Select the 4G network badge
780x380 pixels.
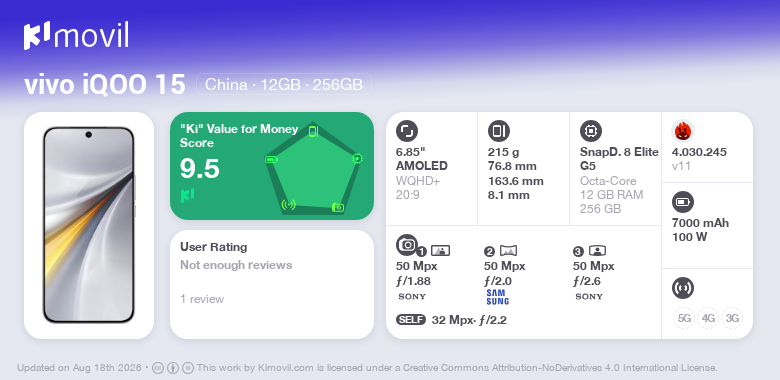tap(708, 318)
